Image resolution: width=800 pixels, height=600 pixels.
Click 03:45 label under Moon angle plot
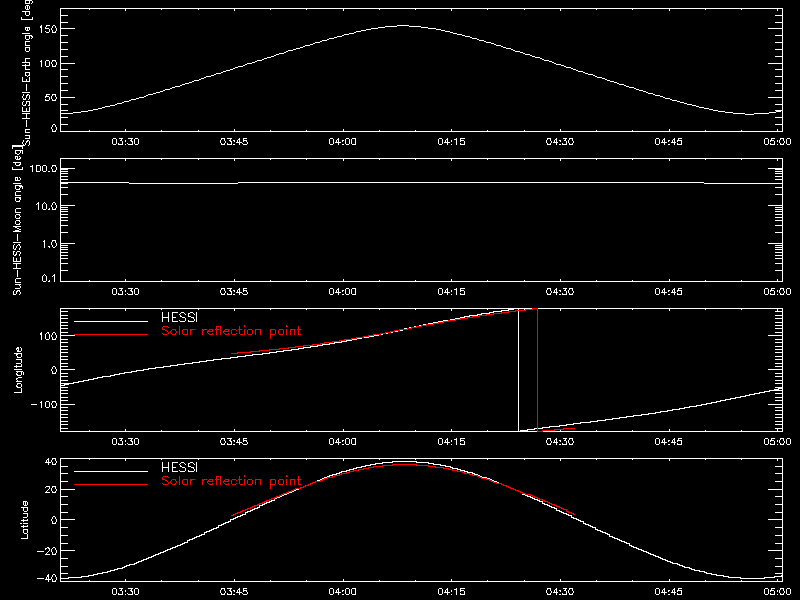(x=234, y=292)
